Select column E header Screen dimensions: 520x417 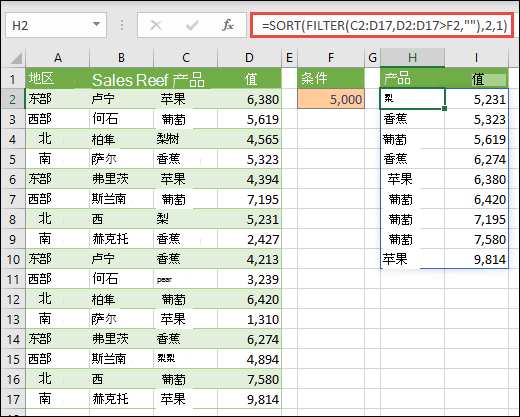pos(289,58)
